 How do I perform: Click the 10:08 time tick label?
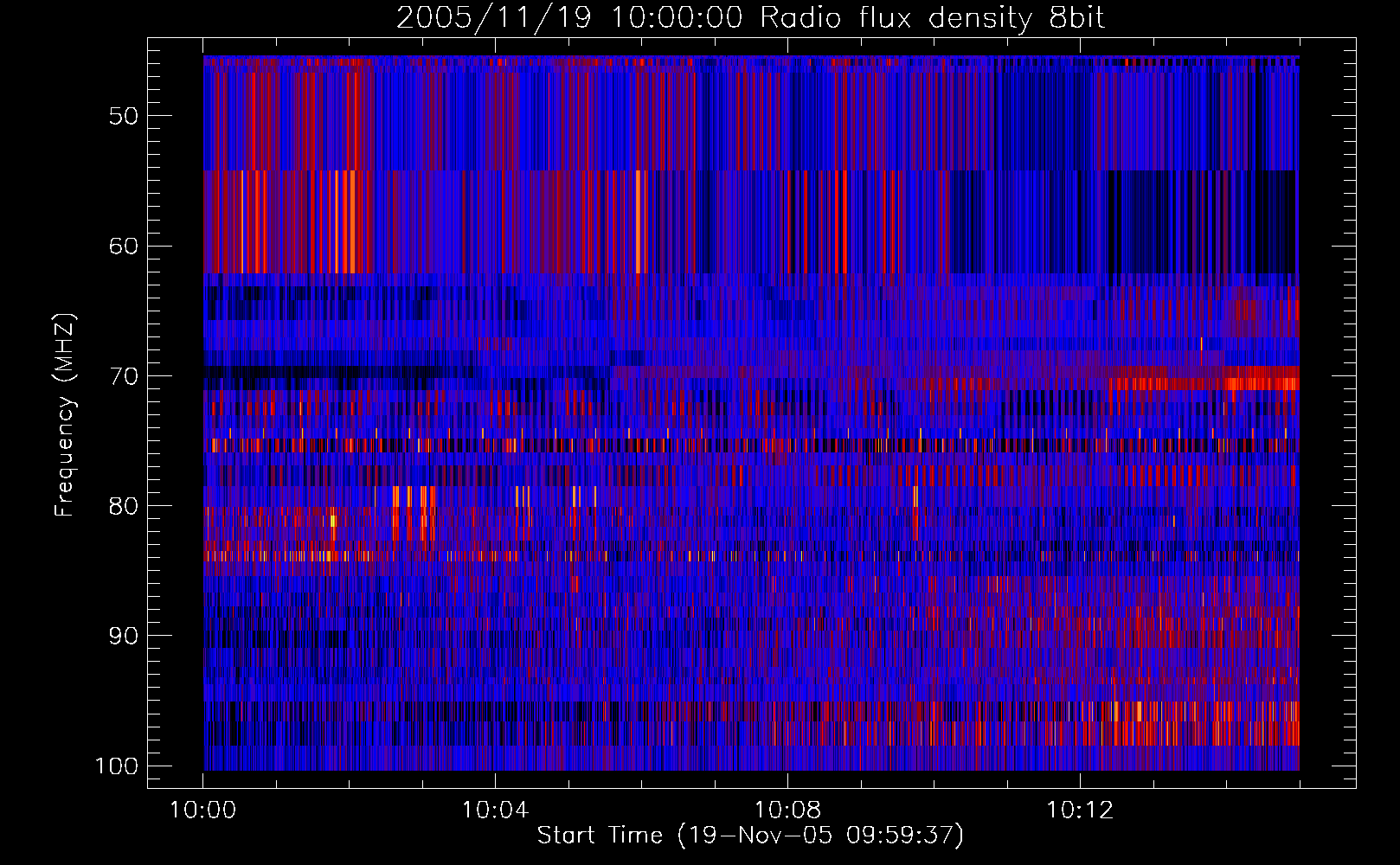787,811
